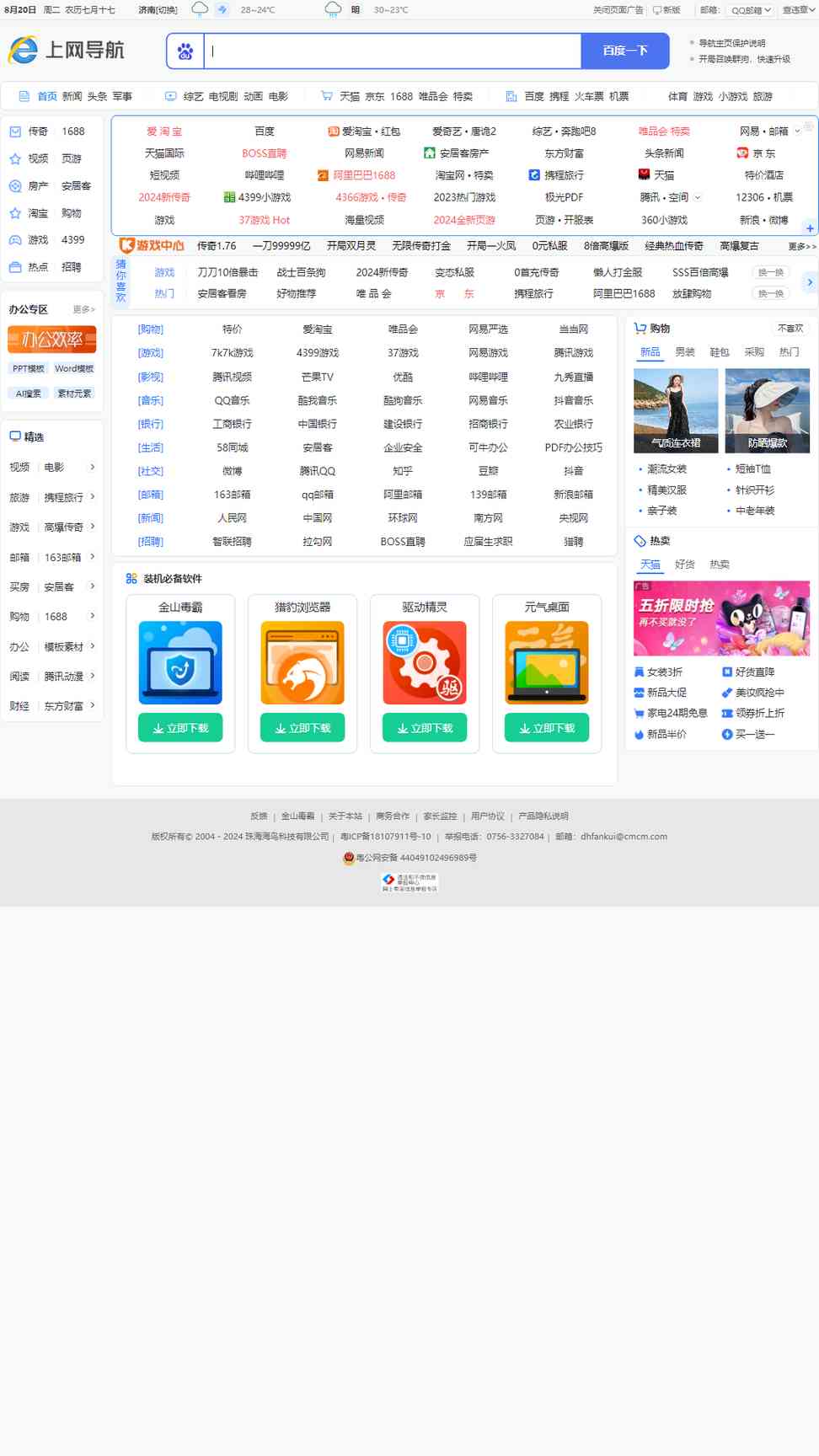Click the 关闭页面广告 link
The height and width of the screenshot is (1456, 819).
618,10
